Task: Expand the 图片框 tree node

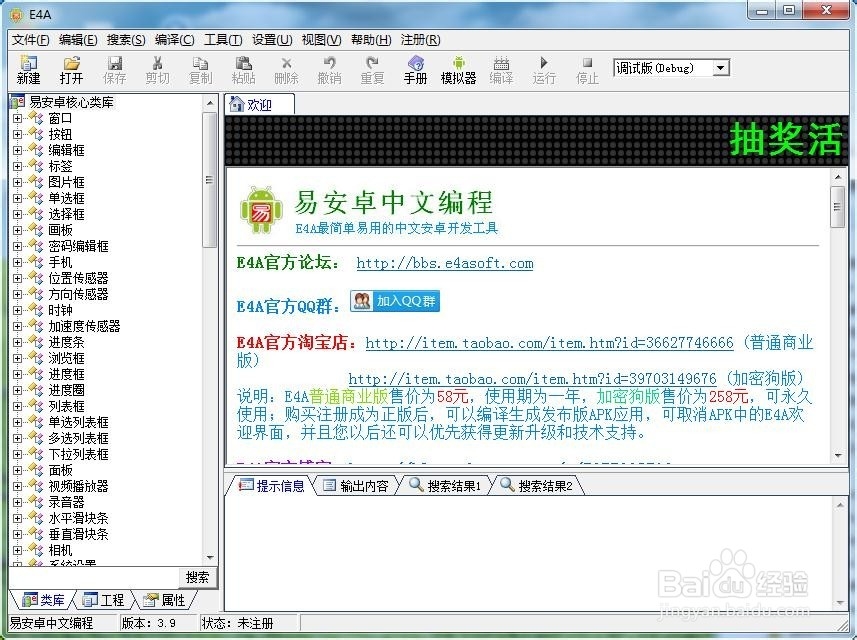Action: 17,182
